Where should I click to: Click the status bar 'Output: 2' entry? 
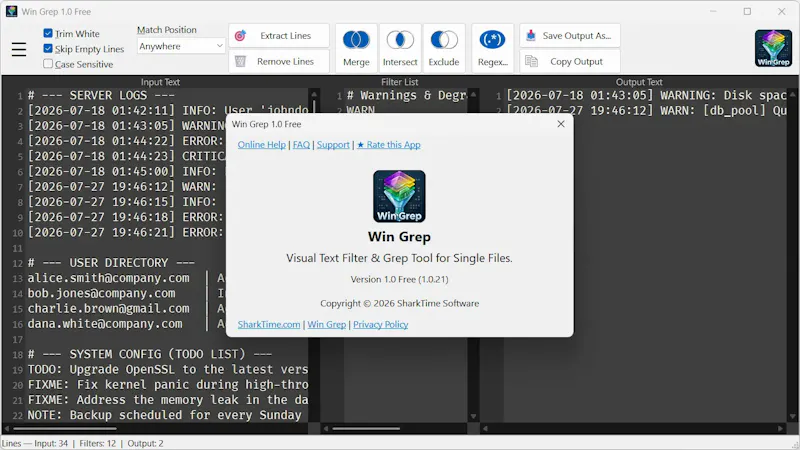point(145,443)
